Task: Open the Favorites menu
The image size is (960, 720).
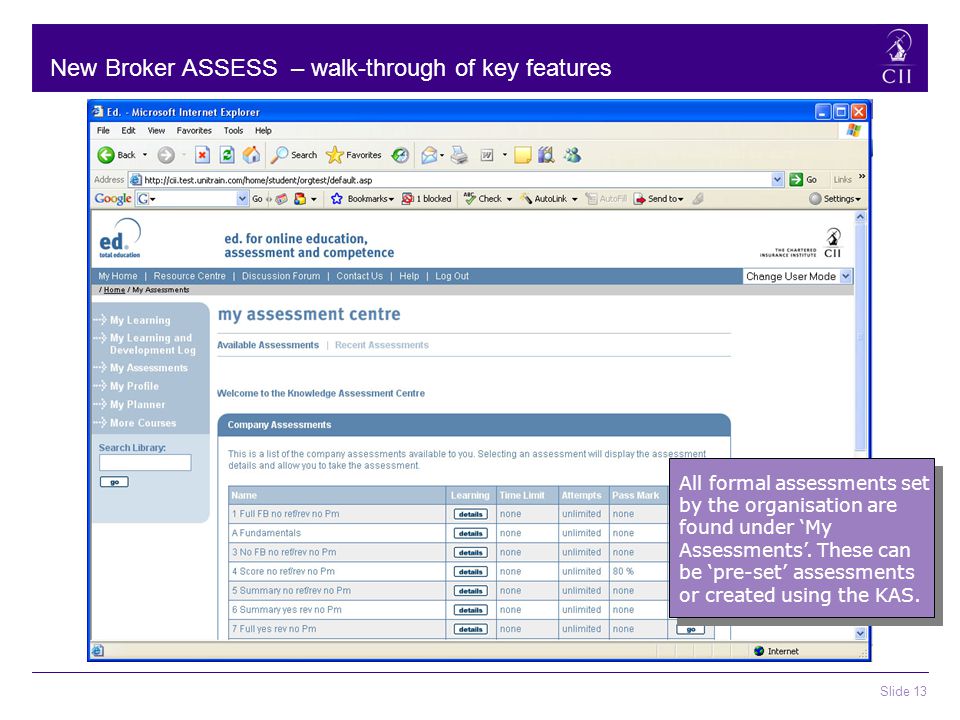Action: (194, 130)
